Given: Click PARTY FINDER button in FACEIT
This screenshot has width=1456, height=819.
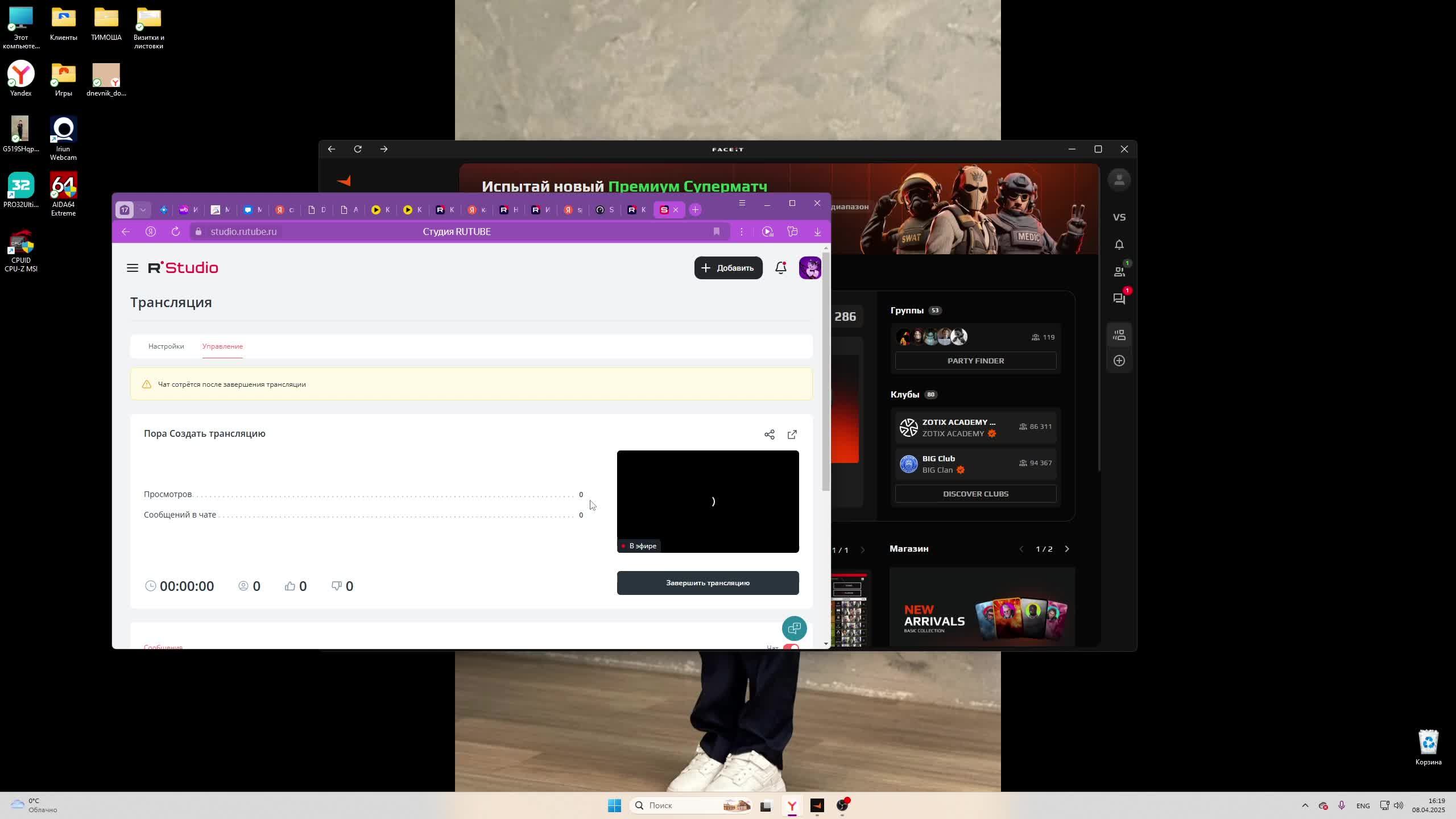Looking at the screenshot, I should [975, 361].
